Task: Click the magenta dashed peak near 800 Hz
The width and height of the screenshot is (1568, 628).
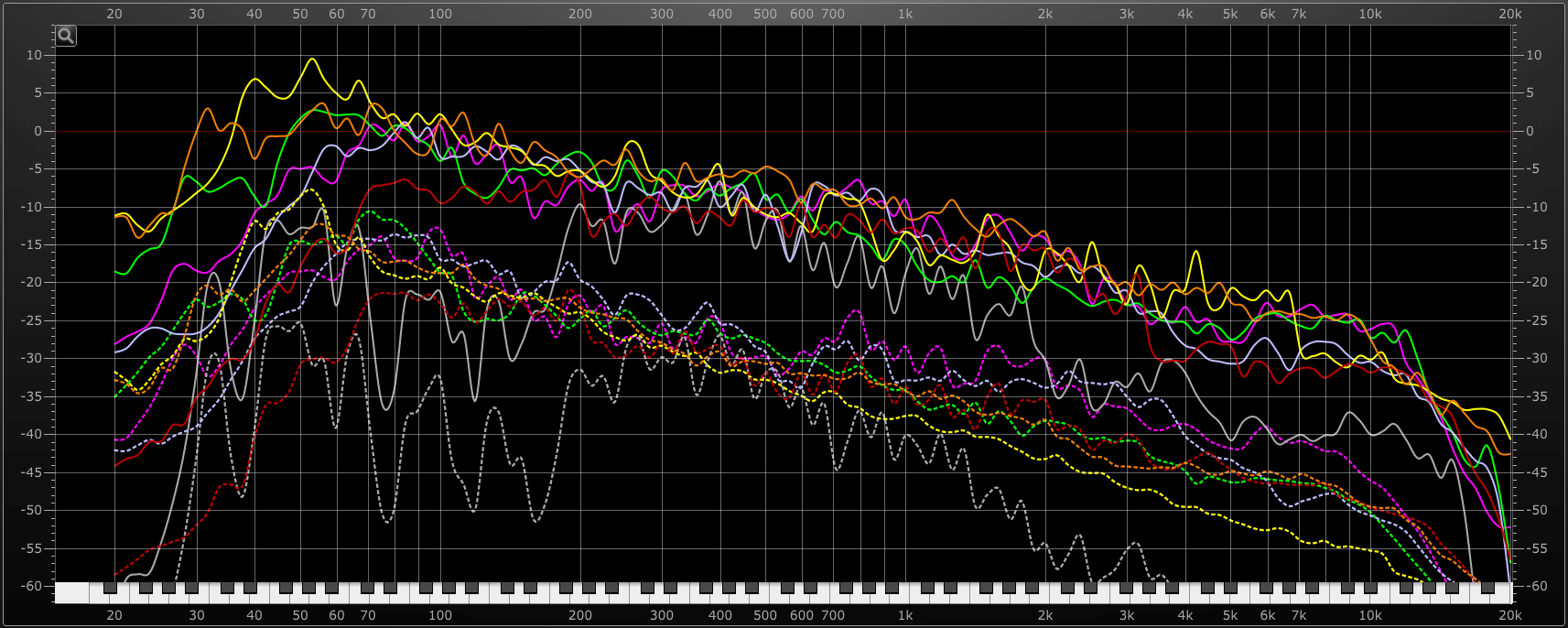Action: pyautogui.click(x=856, y=311)
